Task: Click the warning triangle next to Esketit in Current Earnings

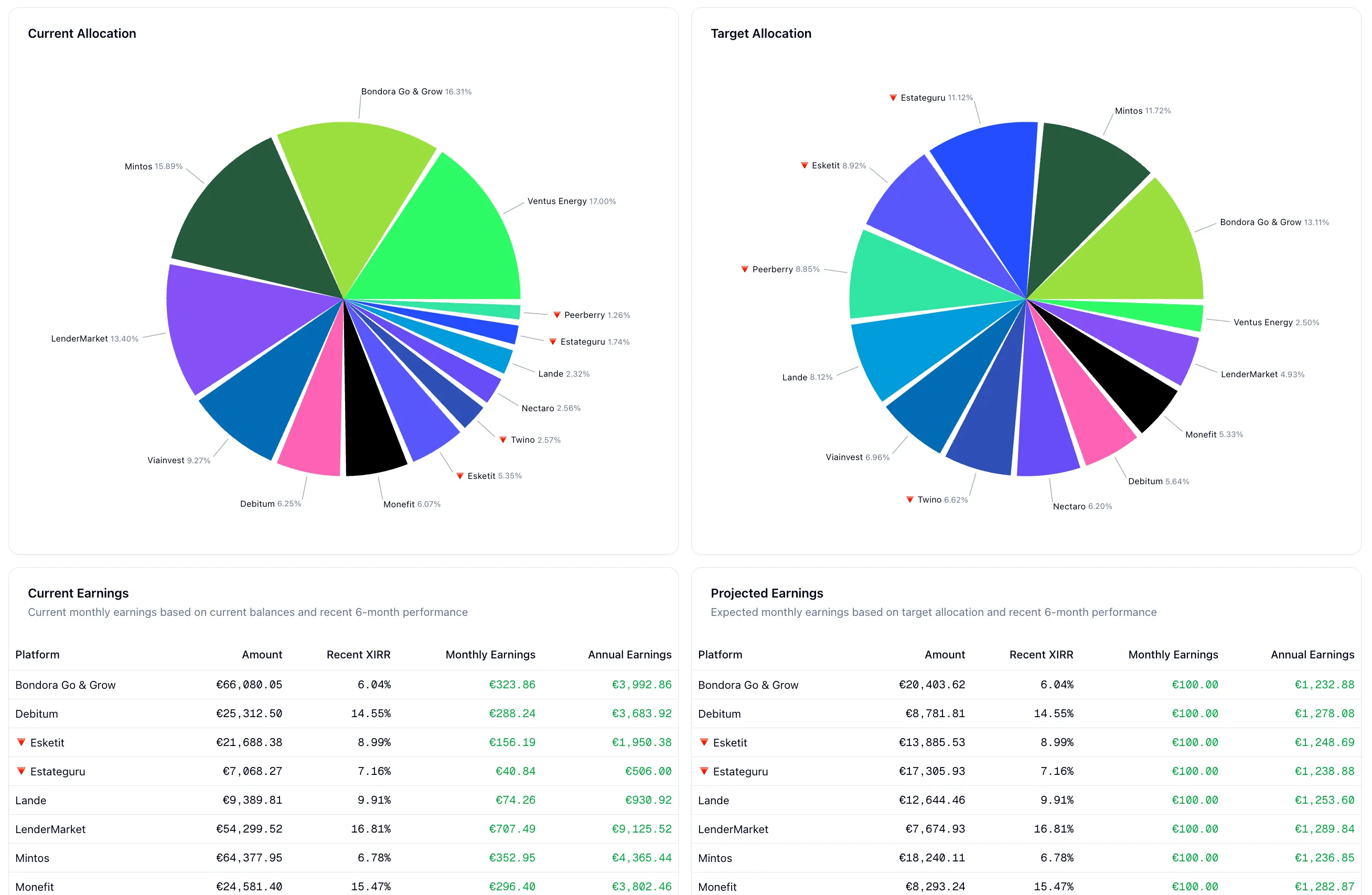Action: (22, 743)
